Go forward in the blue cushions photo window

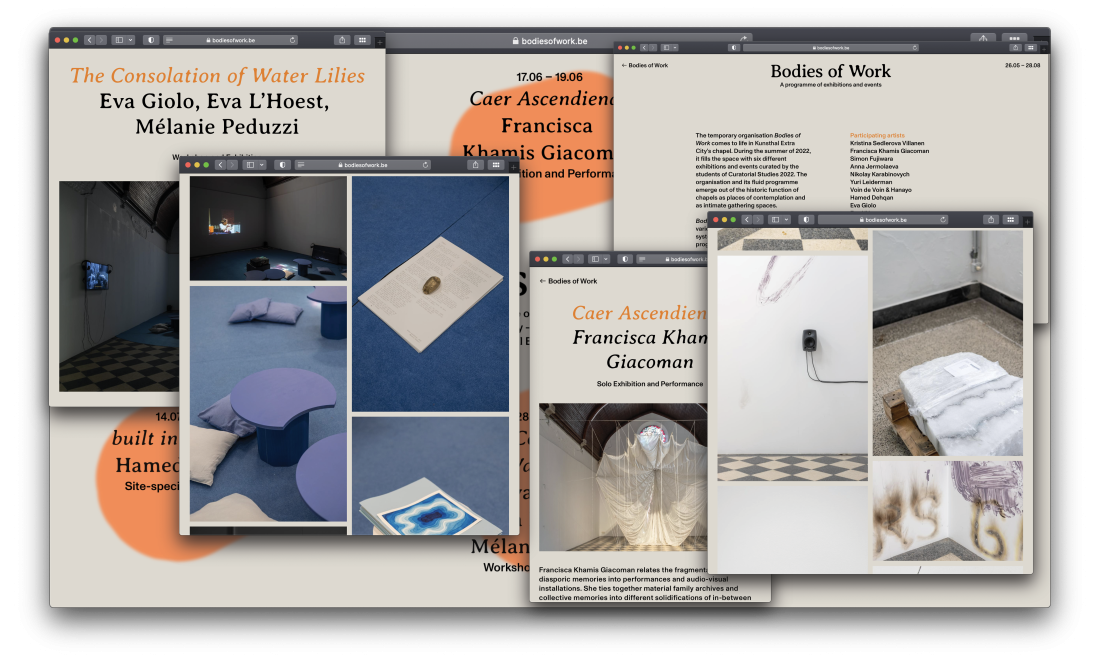(232, 165)
